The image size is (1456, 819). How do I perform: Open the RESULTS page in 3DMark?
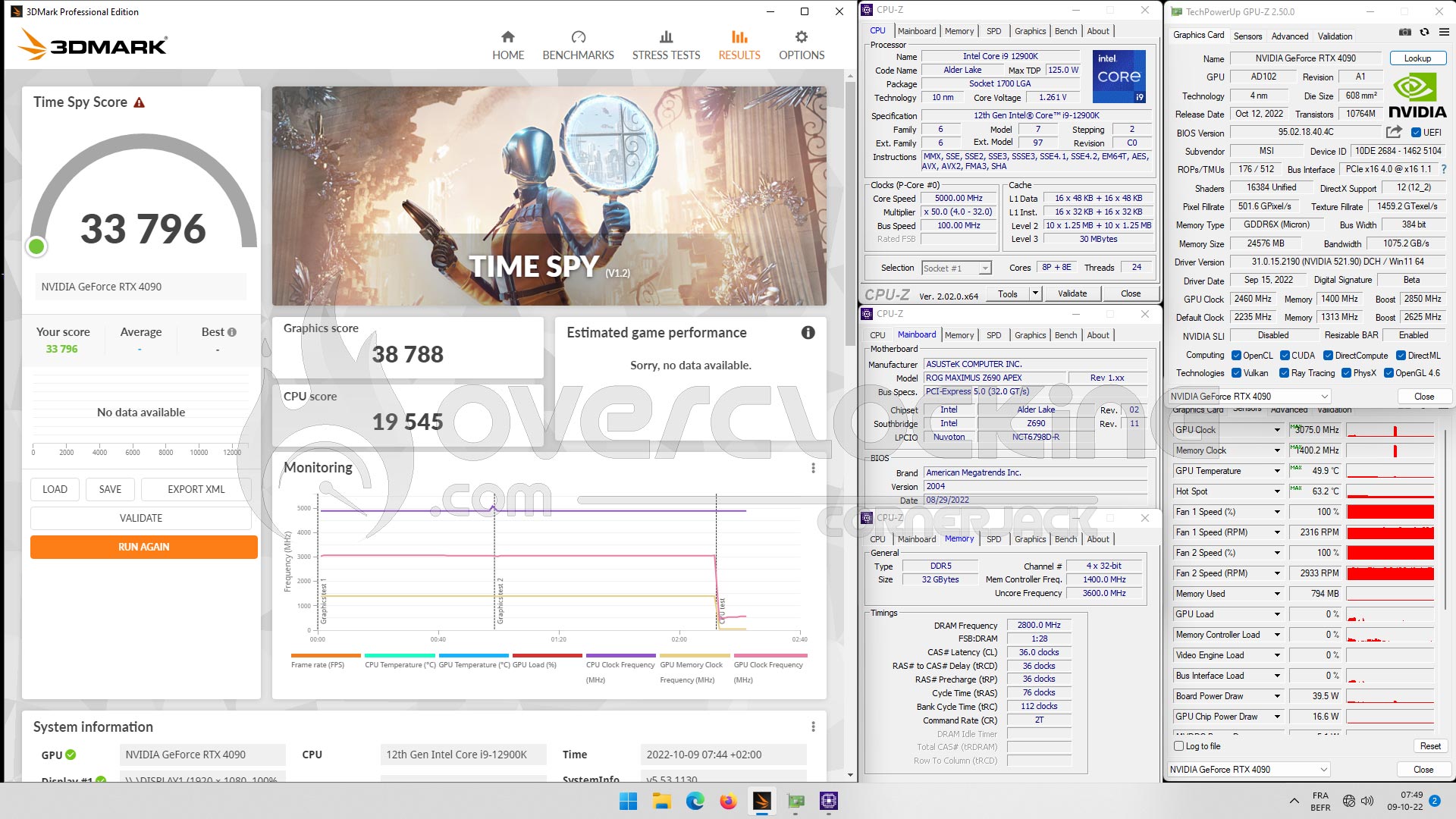(x=739, y=45)
